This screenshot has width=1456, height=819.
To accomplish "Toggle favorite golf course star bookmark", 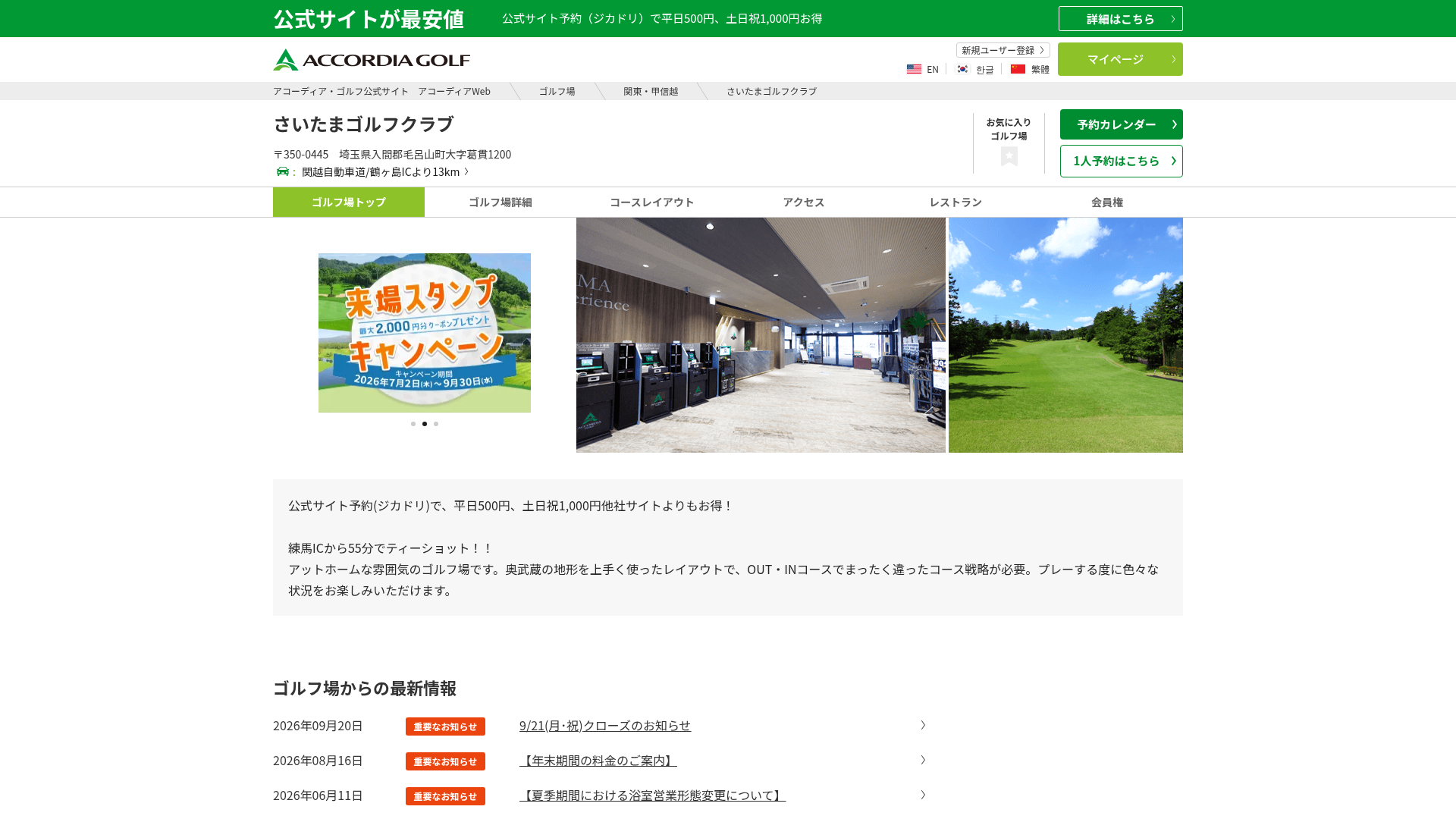I will [x=1009, y=156].
